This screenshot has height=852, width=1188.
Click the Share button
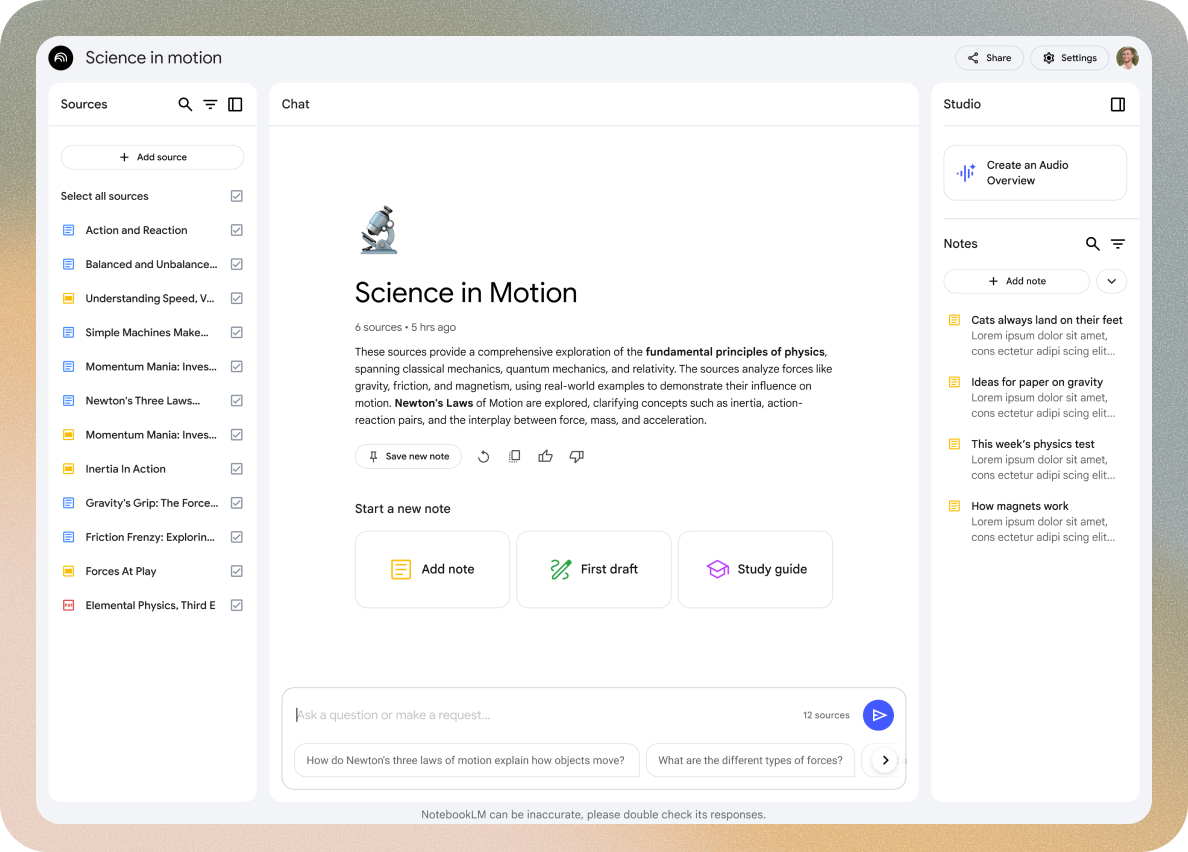989,58
